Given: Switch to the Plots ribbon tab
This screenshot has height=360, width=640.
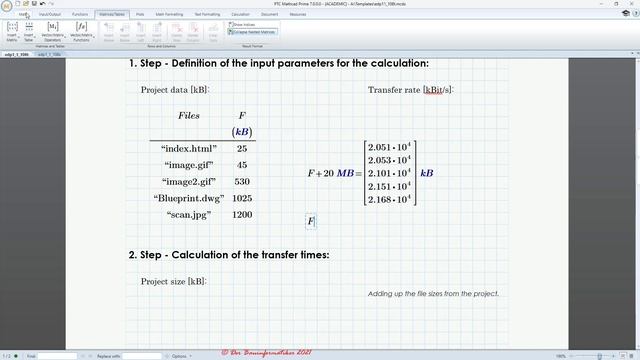Looking at the screenshot, I should tap(140, 14).
